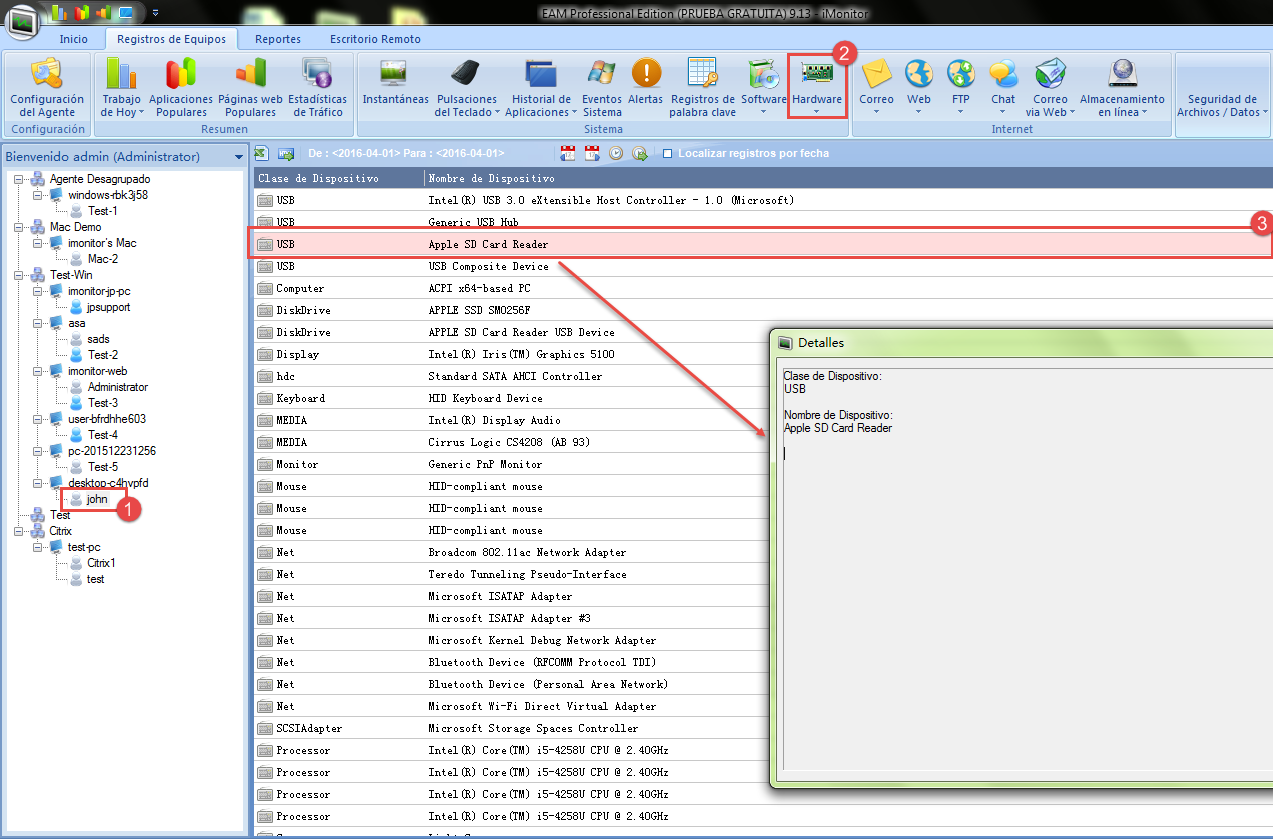Click the export to HTML icon
1273x839 pixels.
[286, 153]
